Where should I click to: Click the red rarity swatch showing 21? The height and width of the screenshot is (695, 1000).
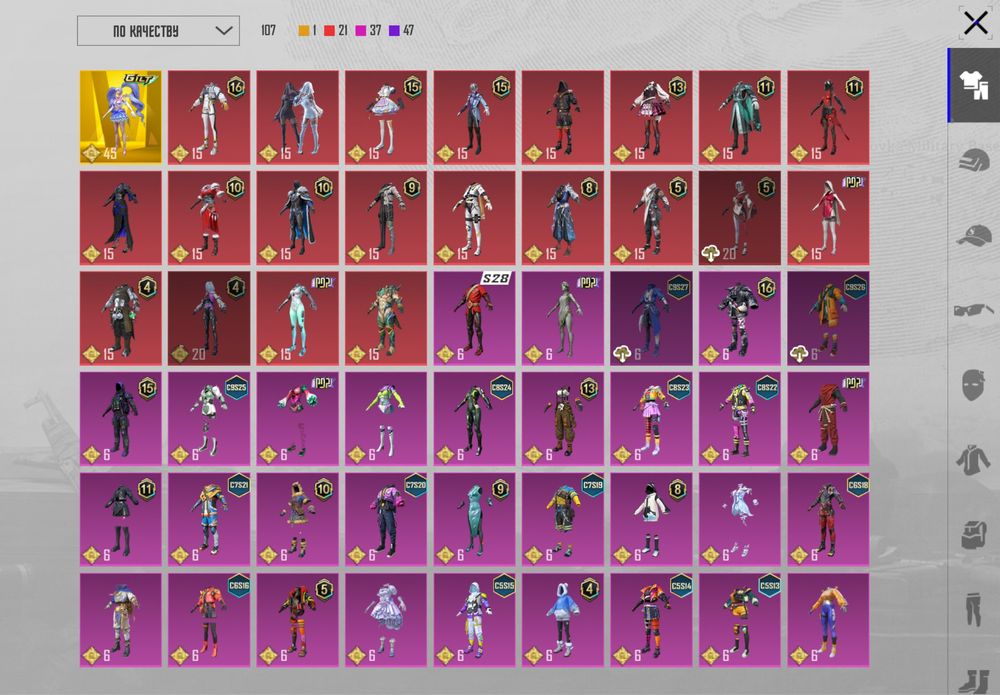point(329,31)
